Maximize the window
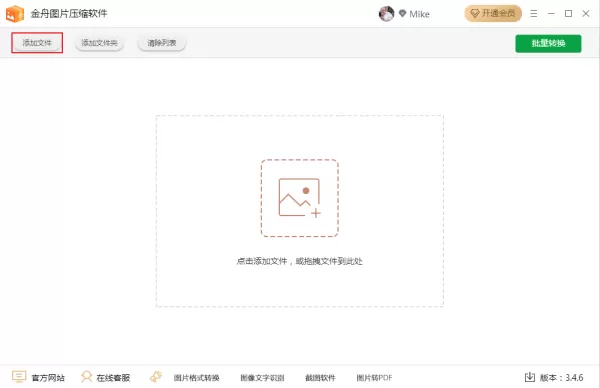Screen dimensions: 600x388 point(568,14)
